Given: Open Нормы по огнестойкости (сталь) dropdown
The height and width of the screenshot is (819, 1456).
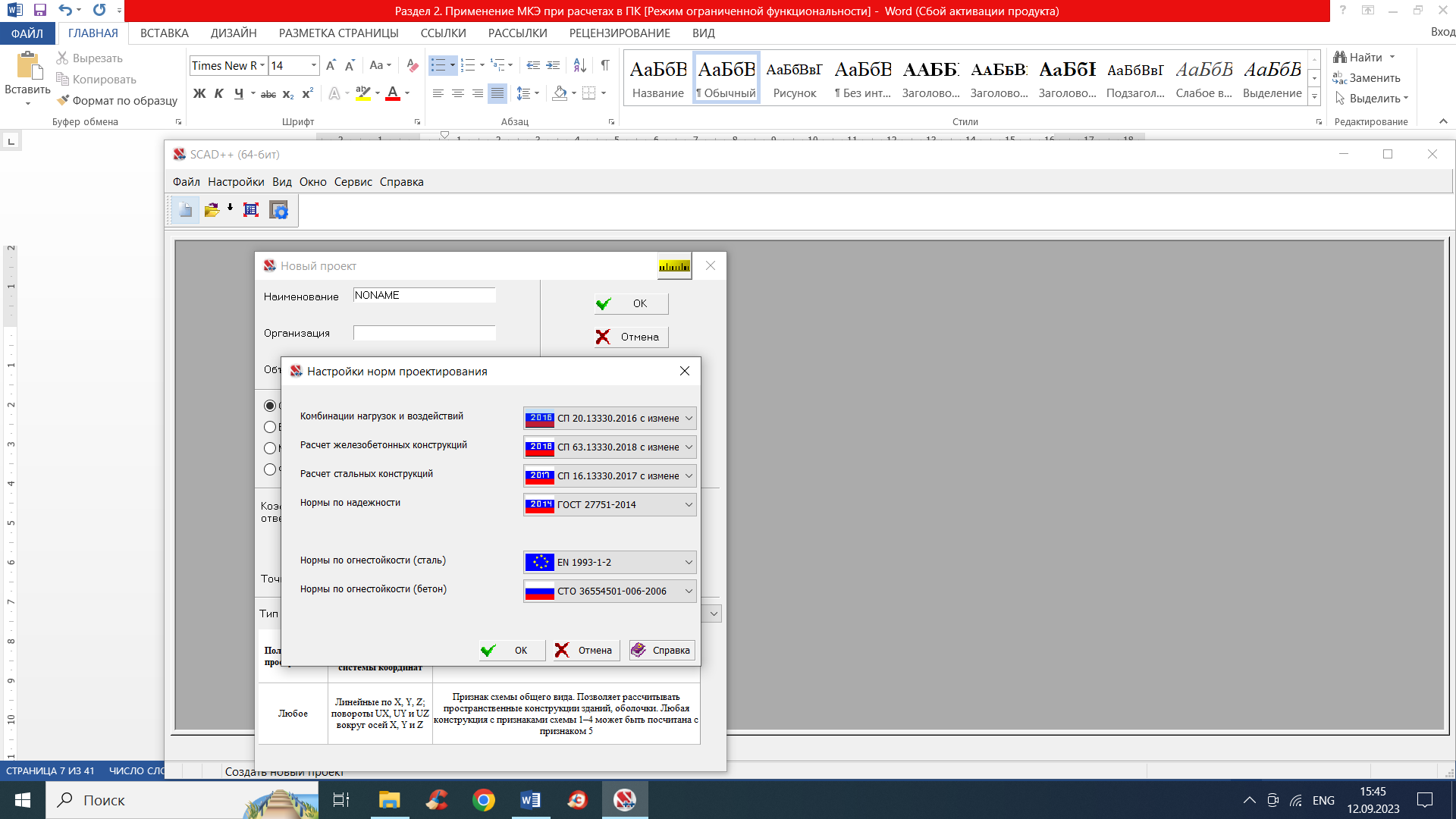Looking at the screenshot, I should (610, 562).
